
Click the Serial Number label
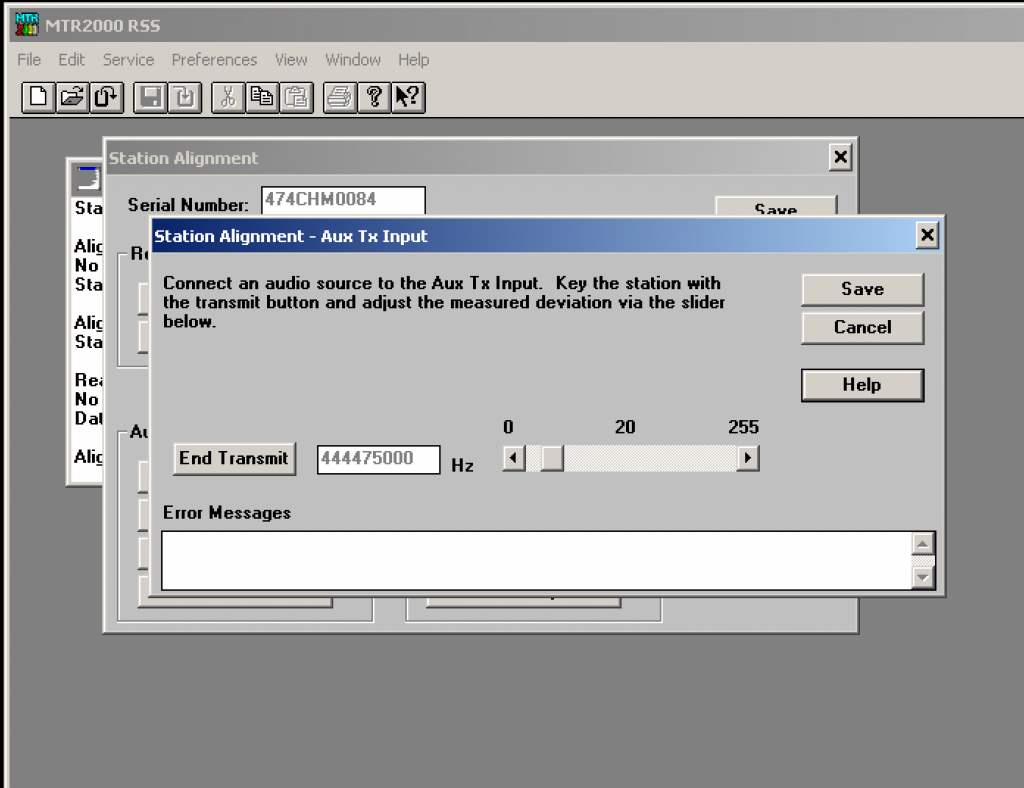tap(188, 205)
